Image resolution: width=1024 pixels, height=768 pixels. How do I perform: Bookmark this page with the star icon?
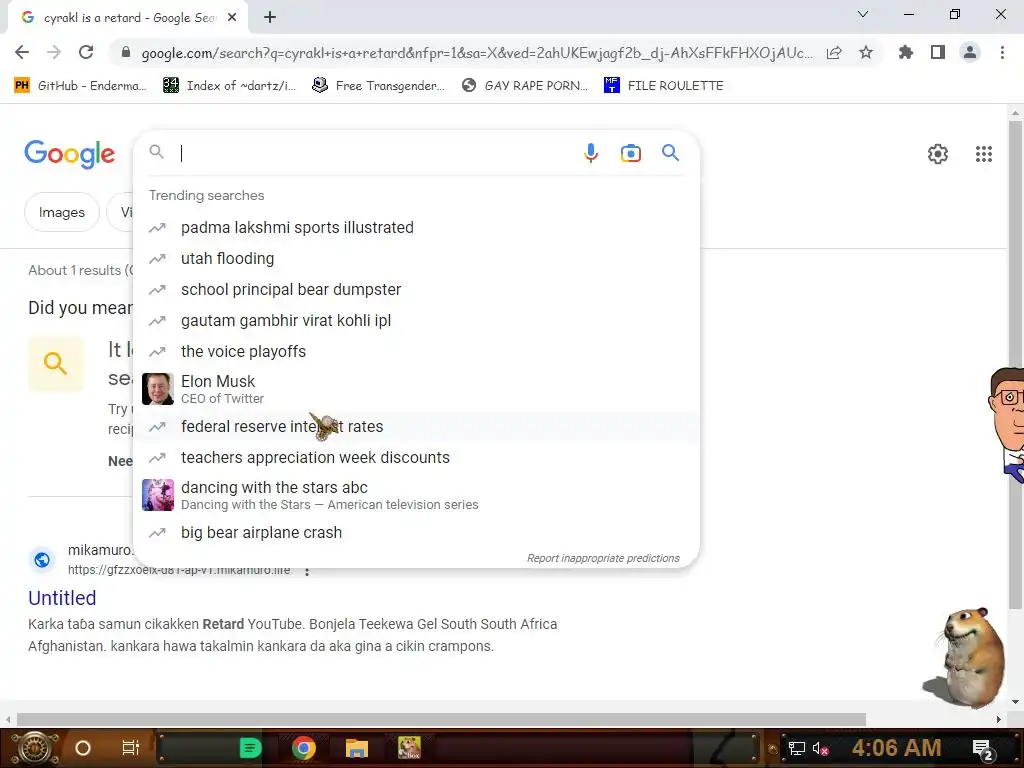[x=866, y=52]
